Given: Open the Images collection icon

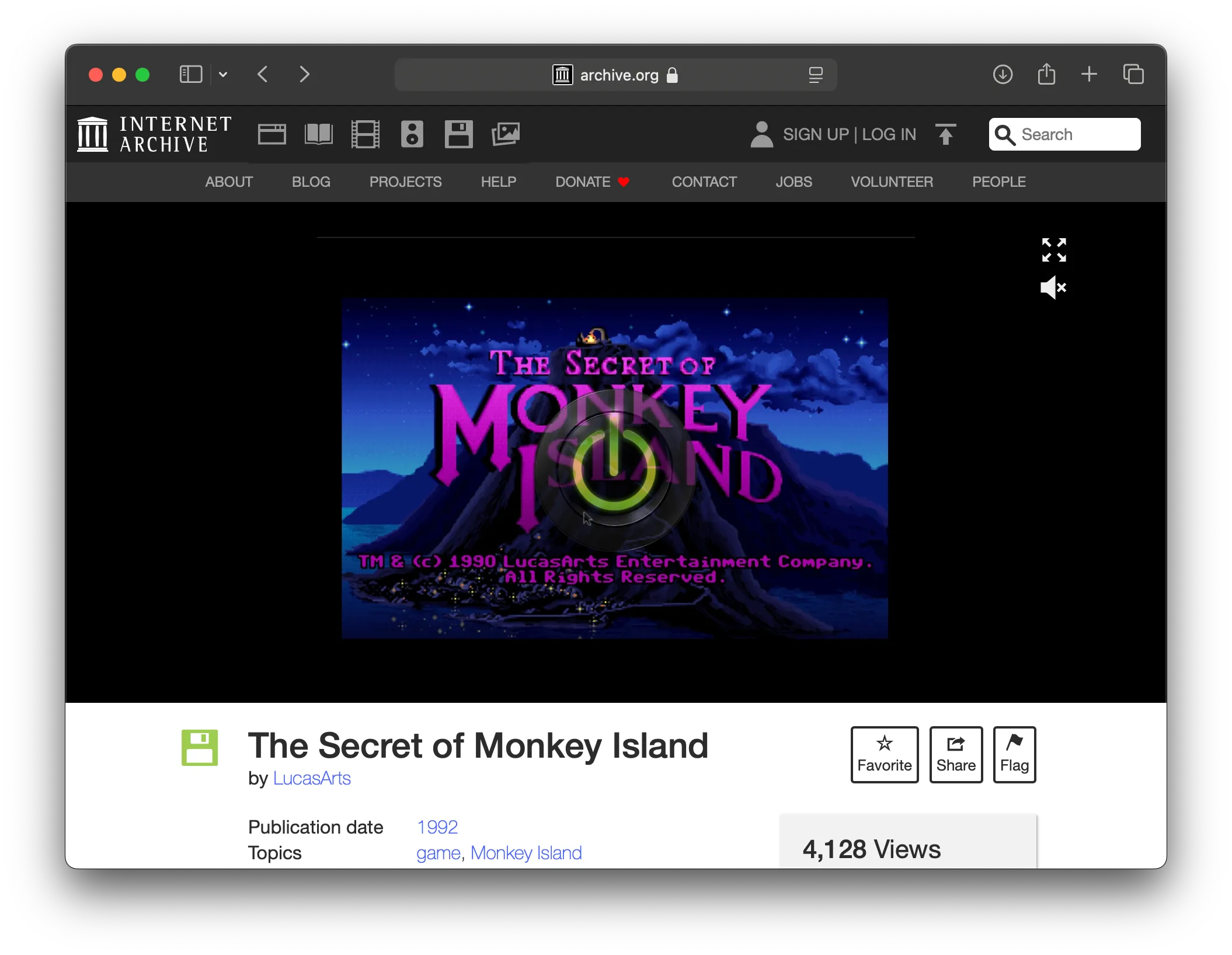Looking at the screenshot, I should [x=506, y=134].
